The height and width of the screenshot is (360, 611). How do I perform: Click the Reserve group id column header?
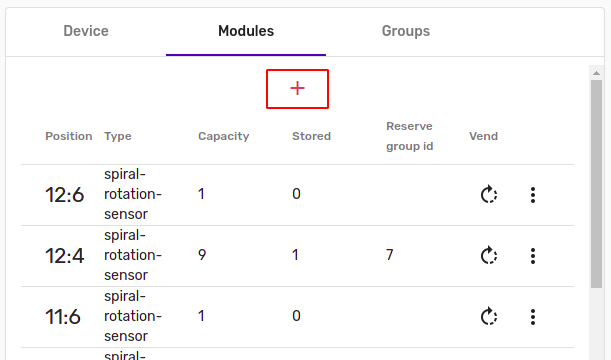(410, 136)
